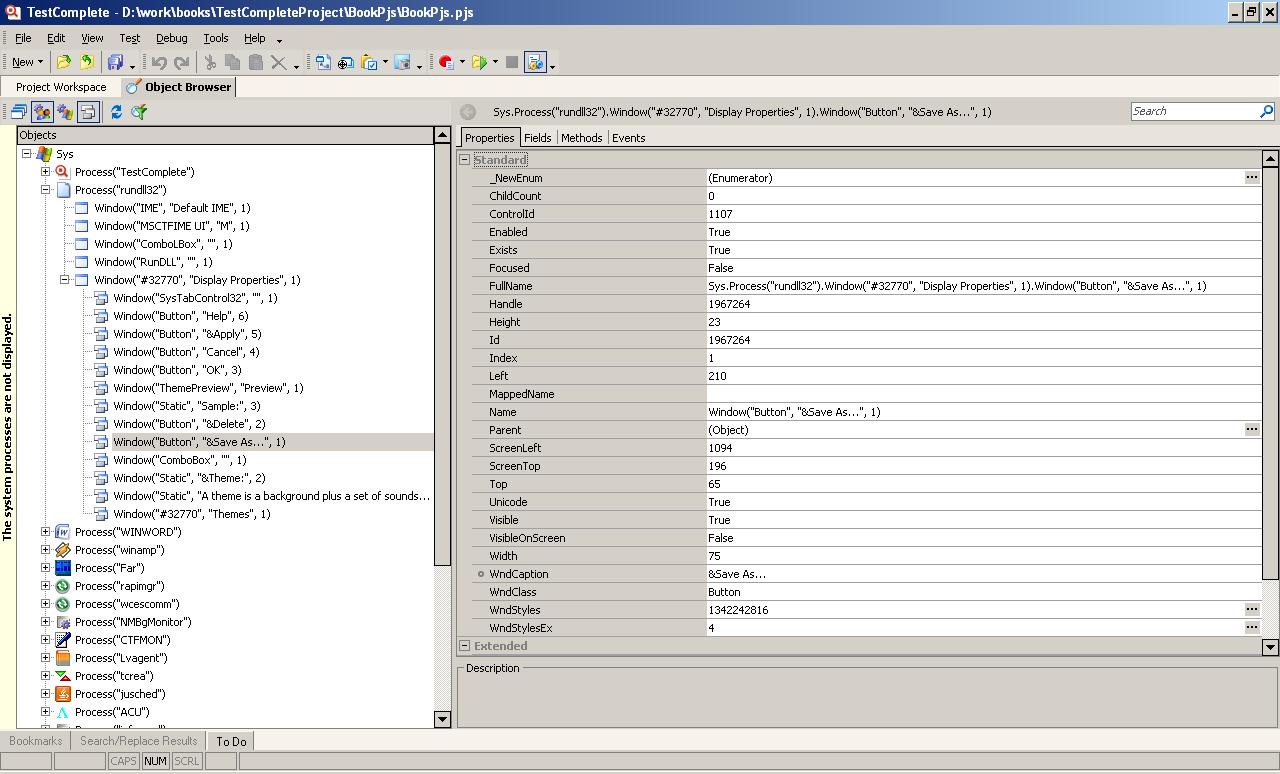Switch to the Methods tab
Image resolution: width=1280 pixels, height=774 pixels.
click(x=581, y=138)
